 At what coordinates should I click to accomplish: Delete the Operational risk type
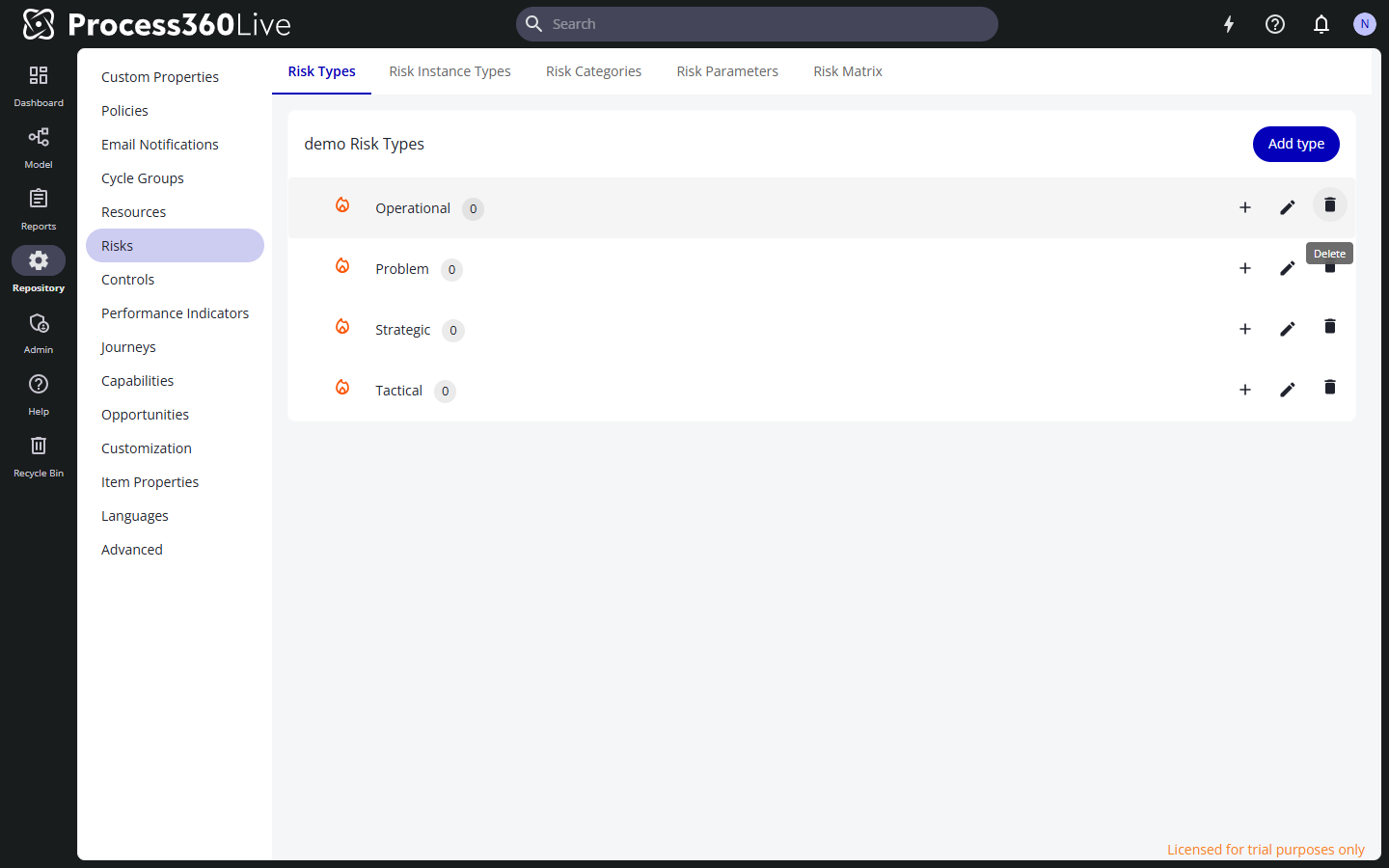tap(1330, 204)
